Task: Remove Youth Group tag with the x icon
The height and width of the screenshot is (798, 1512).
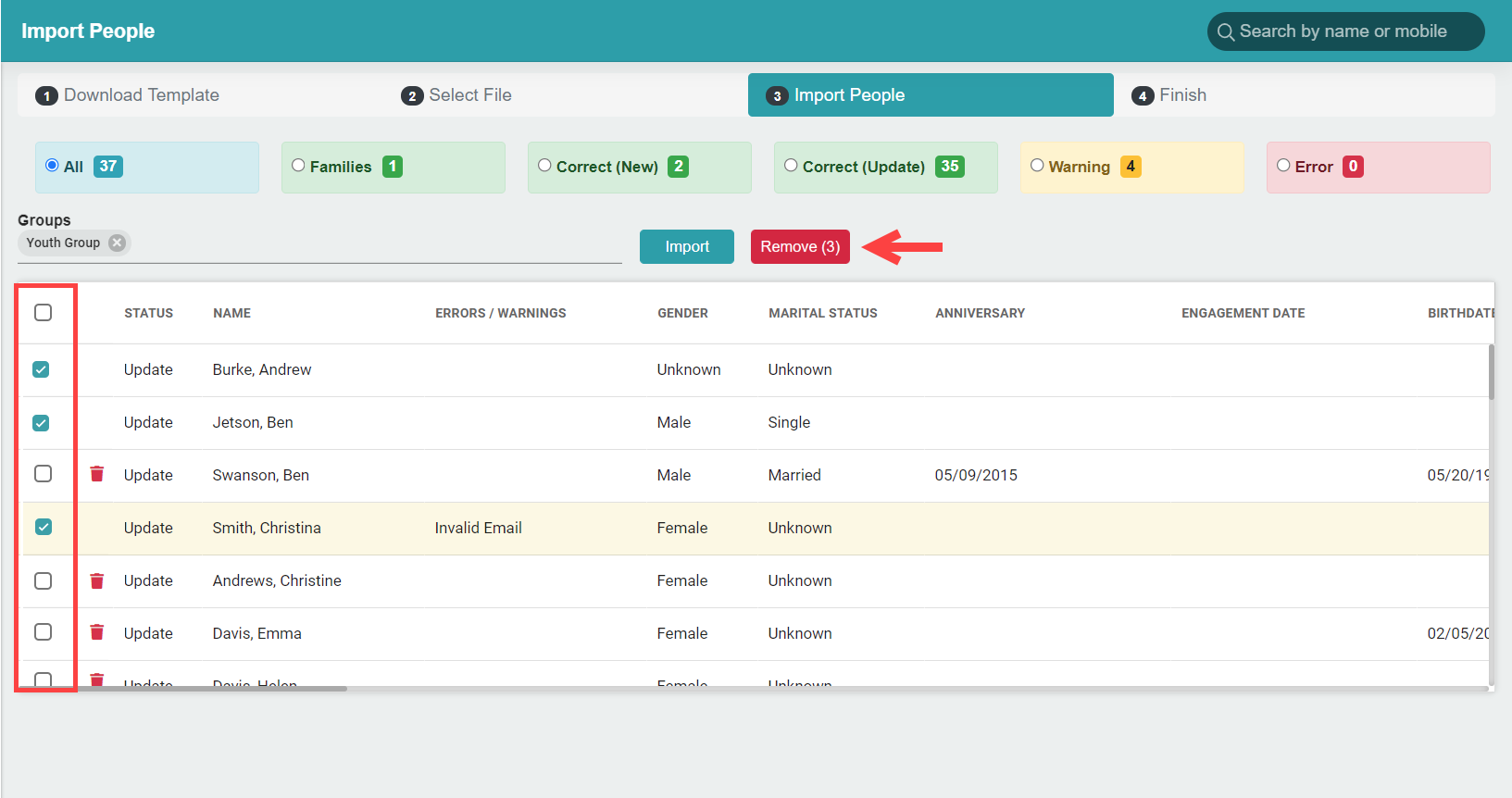Action: [x=117, y=243]
